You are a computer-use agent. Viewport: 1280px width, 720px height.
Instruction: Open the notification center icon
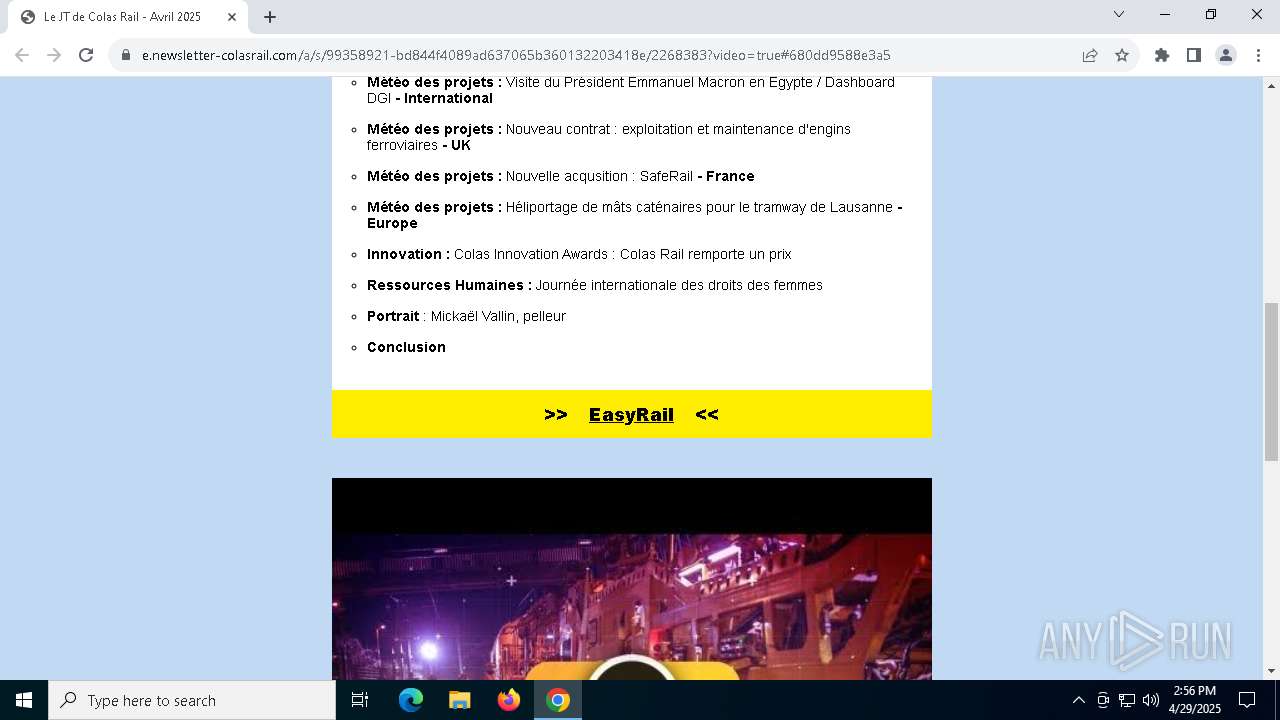1247,700
